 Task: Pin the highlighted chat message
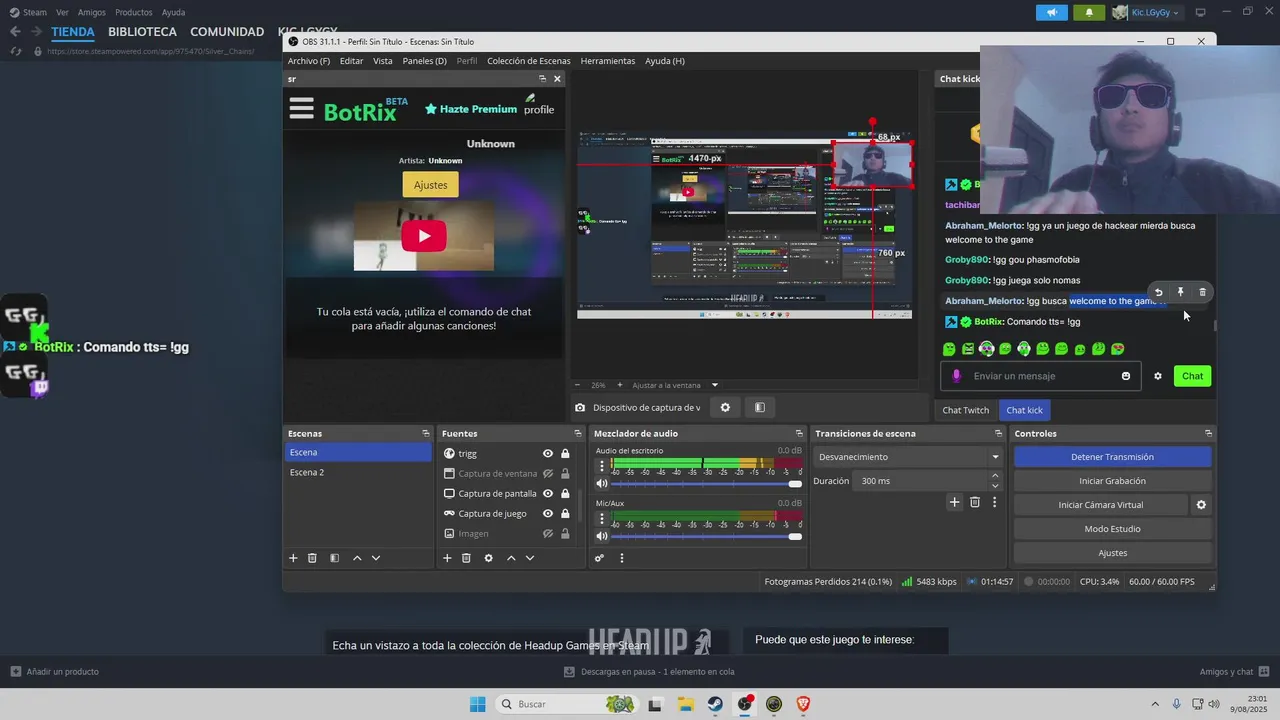[x=1180, y=292]
